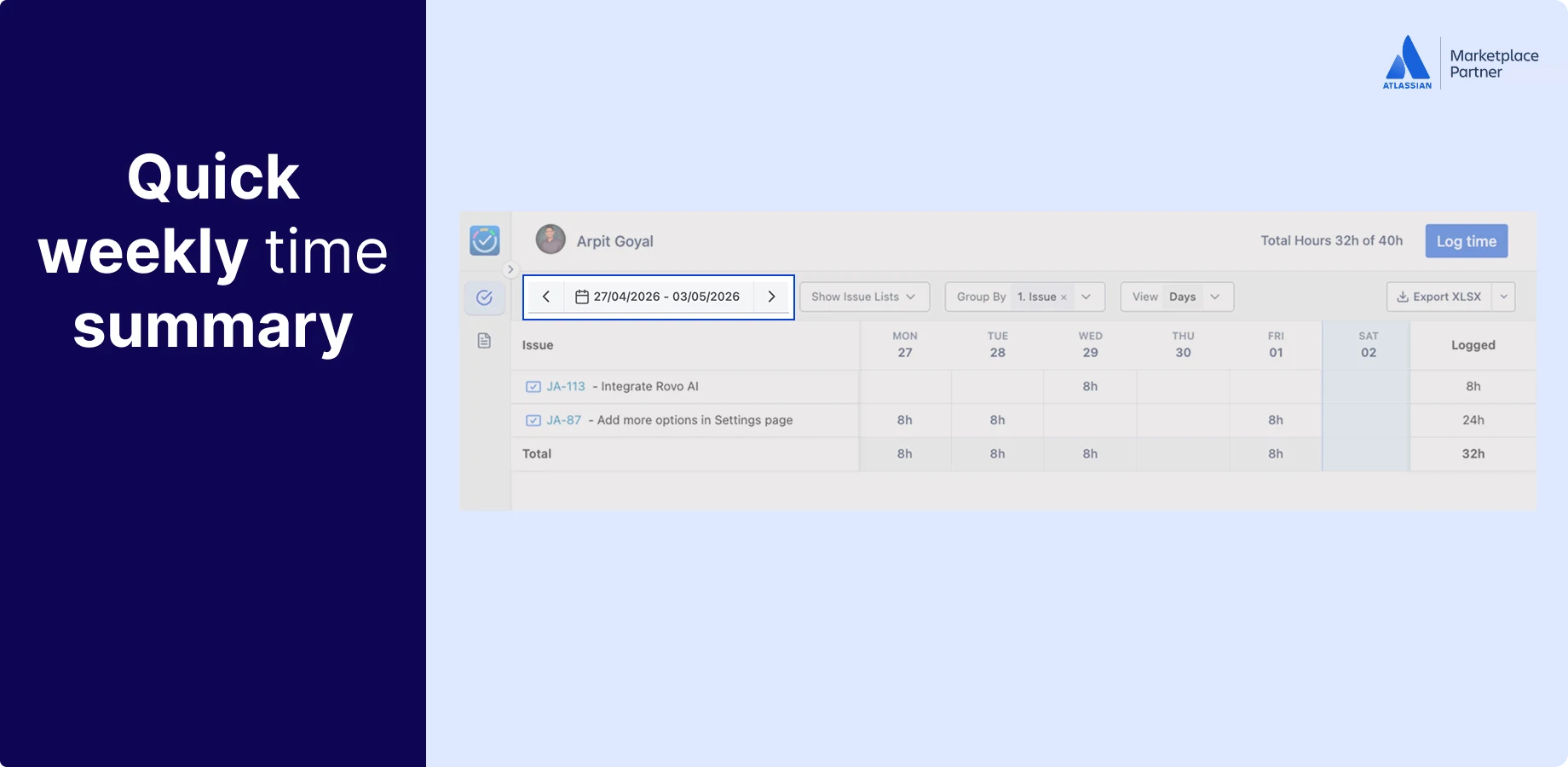The image size is (1568, 767).
Task: Click the FRI 01 column header
Action: click(1276, 344)
